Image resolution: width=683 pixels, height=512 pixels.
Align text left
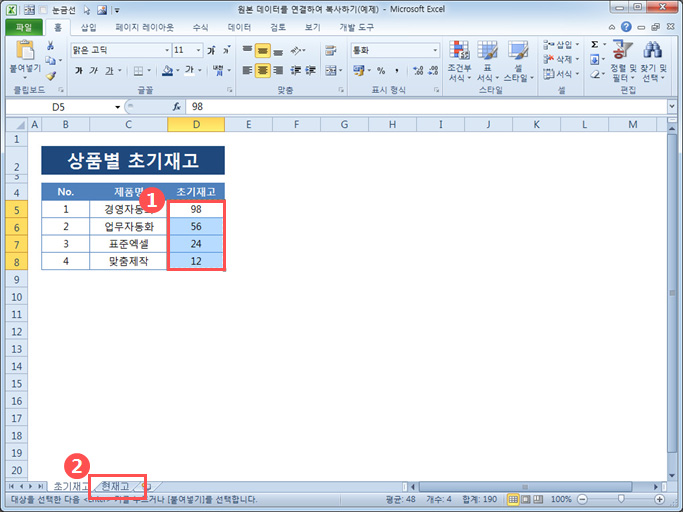[247, 70]
